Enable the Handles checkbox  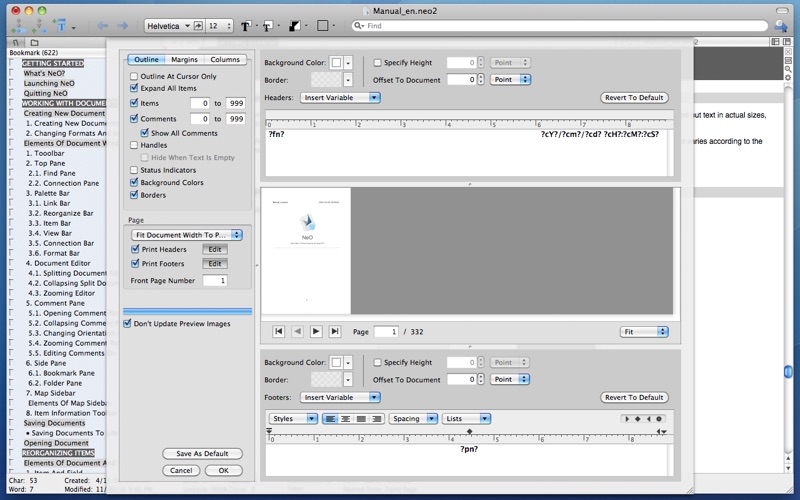click(x=134, y=145)
